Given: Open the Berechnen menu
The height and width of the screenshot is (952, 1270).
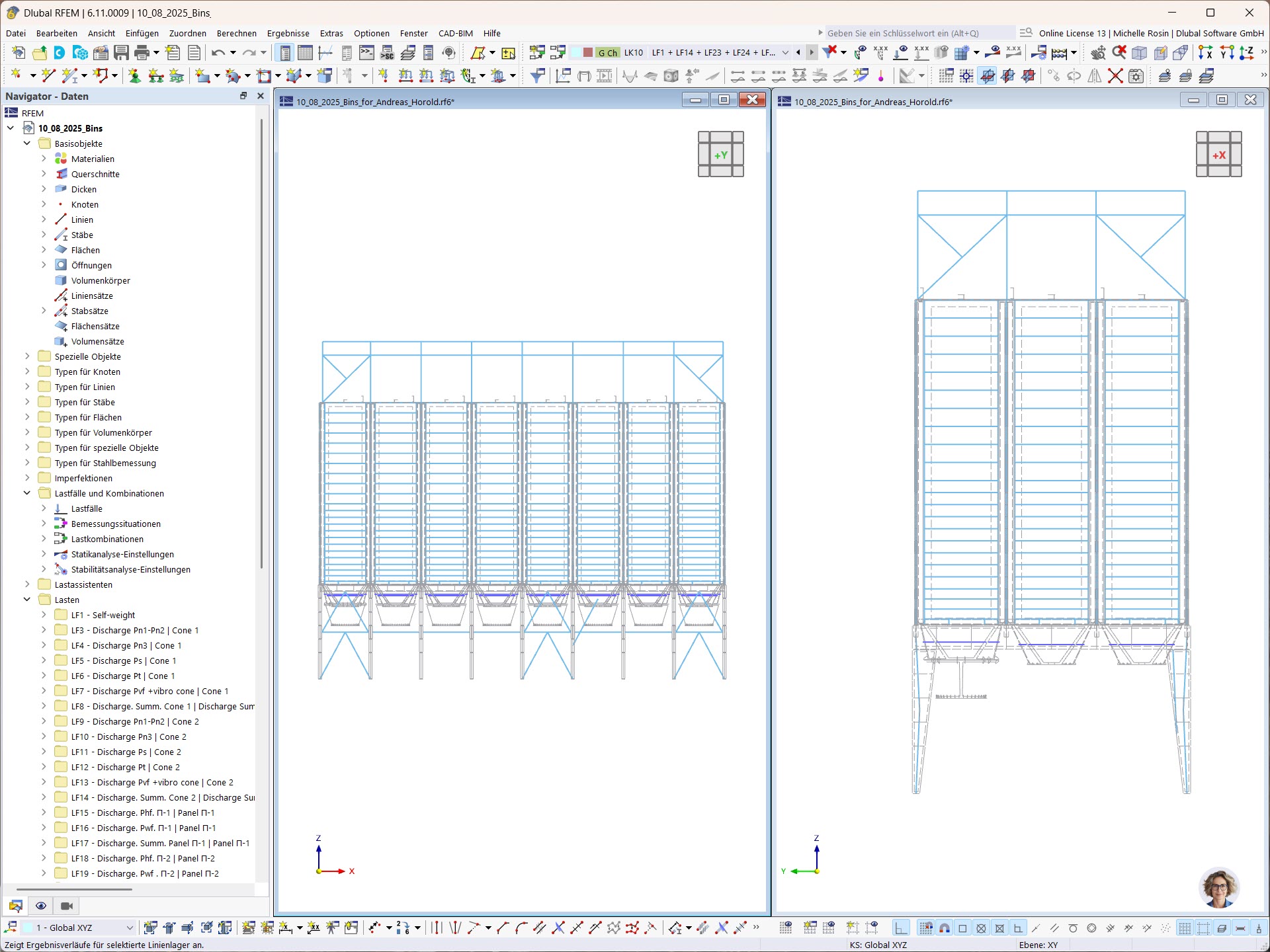Looking at the screenshot, I should 237,33.
